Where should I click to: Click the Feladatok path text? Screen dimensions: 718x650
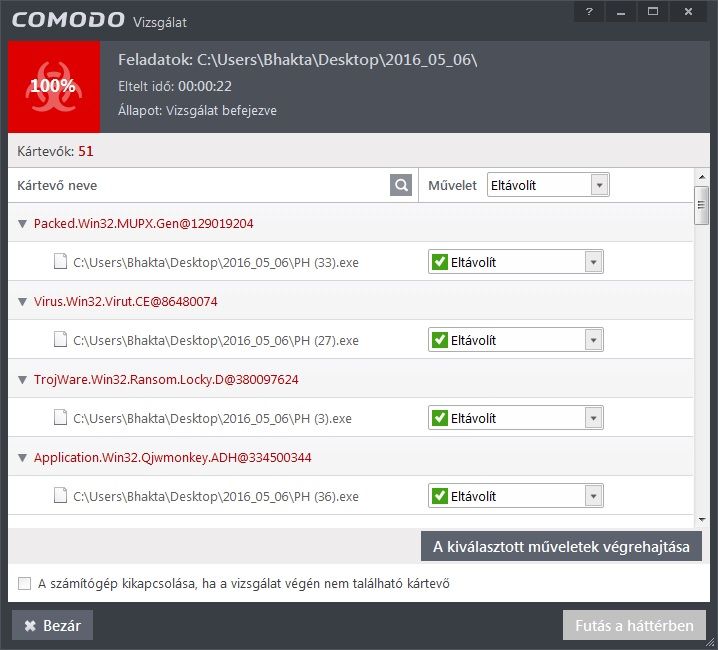pos(298,60)
